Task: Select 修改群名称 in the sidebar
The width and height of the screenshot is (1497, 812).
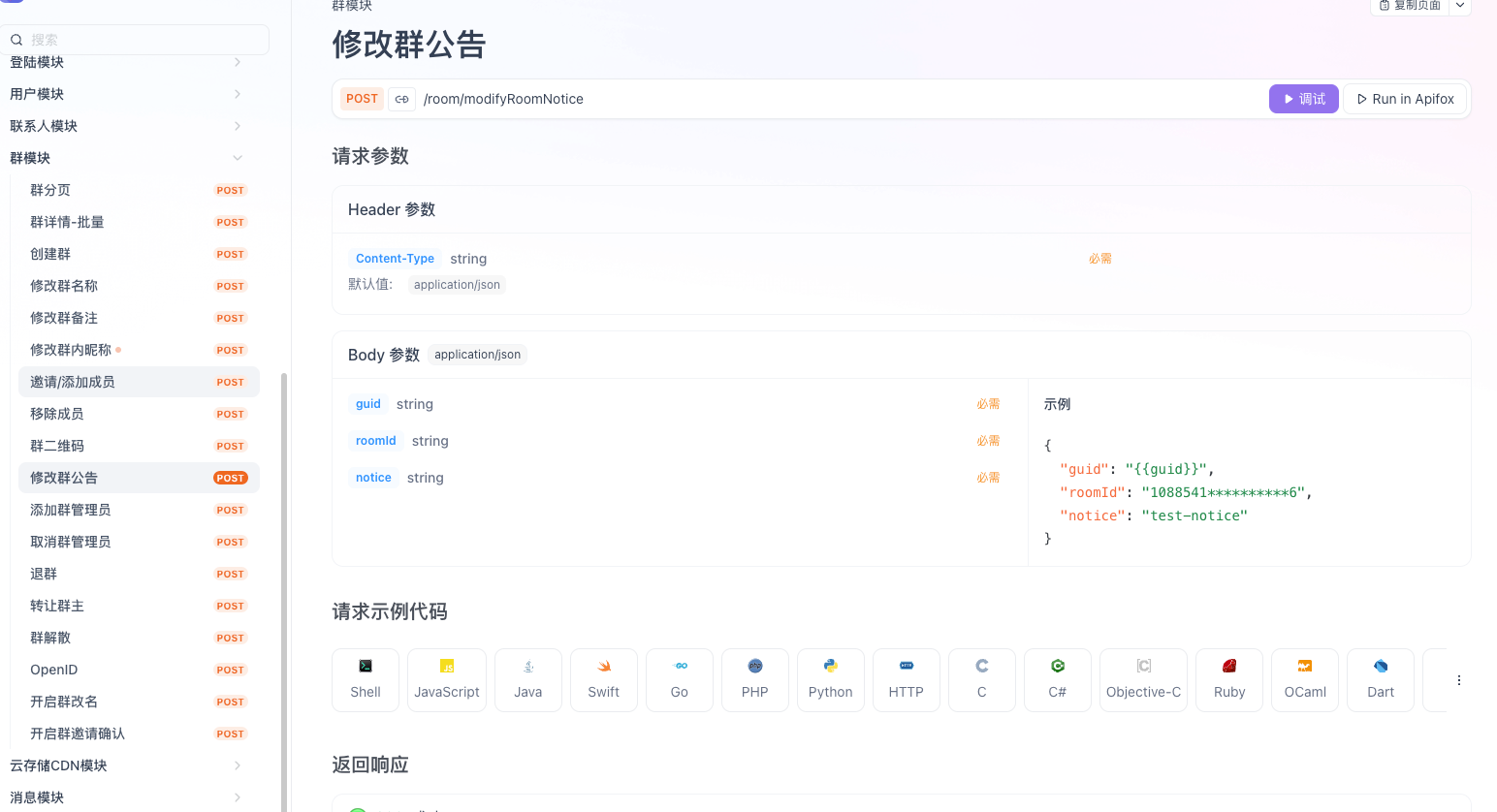Action: pyautogui.click(x=62, y=285)
